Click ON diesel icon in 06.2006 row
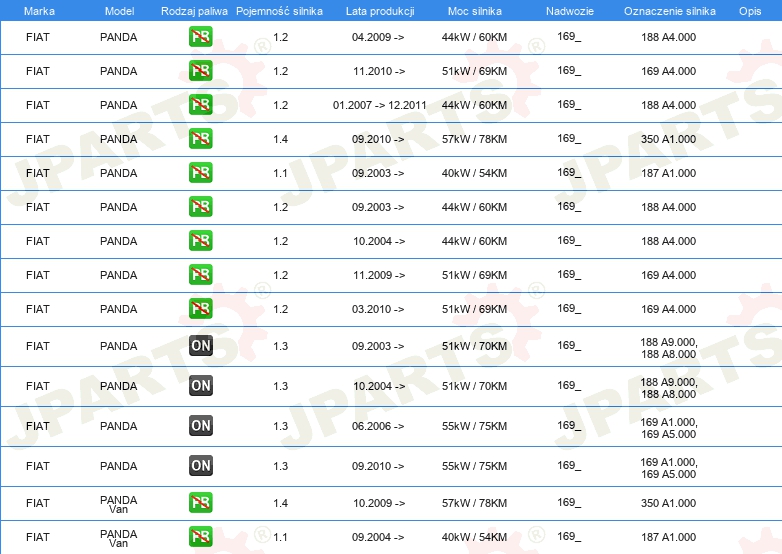Image resolution: width=782 pixels, height=554 pixels. click(200, 425)
